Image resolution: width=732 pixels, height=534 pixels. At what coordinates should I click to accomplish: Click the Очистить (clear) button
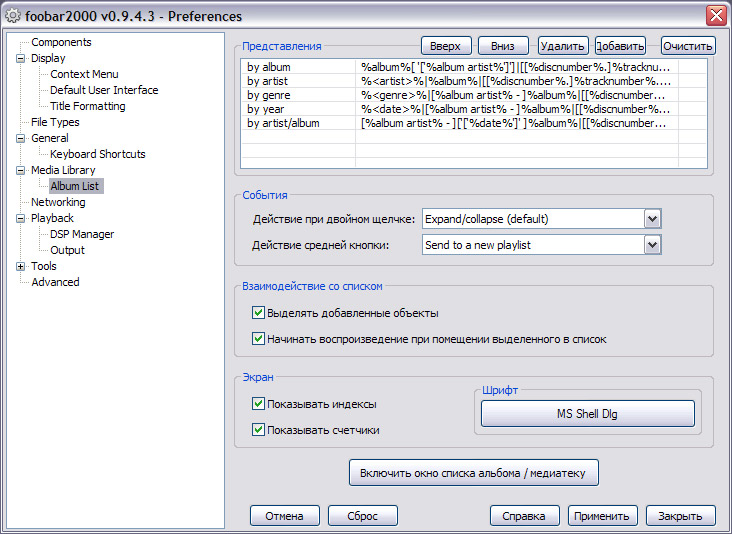pos(688,46)
